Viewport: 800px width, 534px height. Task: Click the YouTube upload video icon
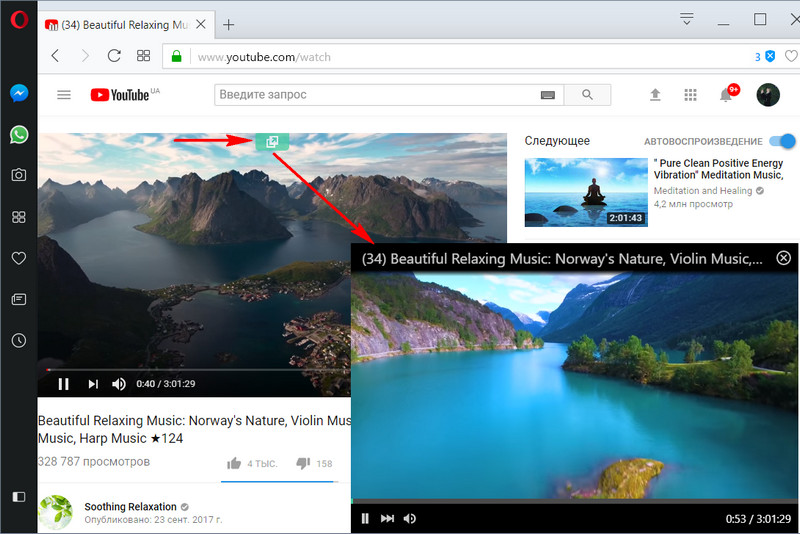pyautogui.click(x=655, y=95)
